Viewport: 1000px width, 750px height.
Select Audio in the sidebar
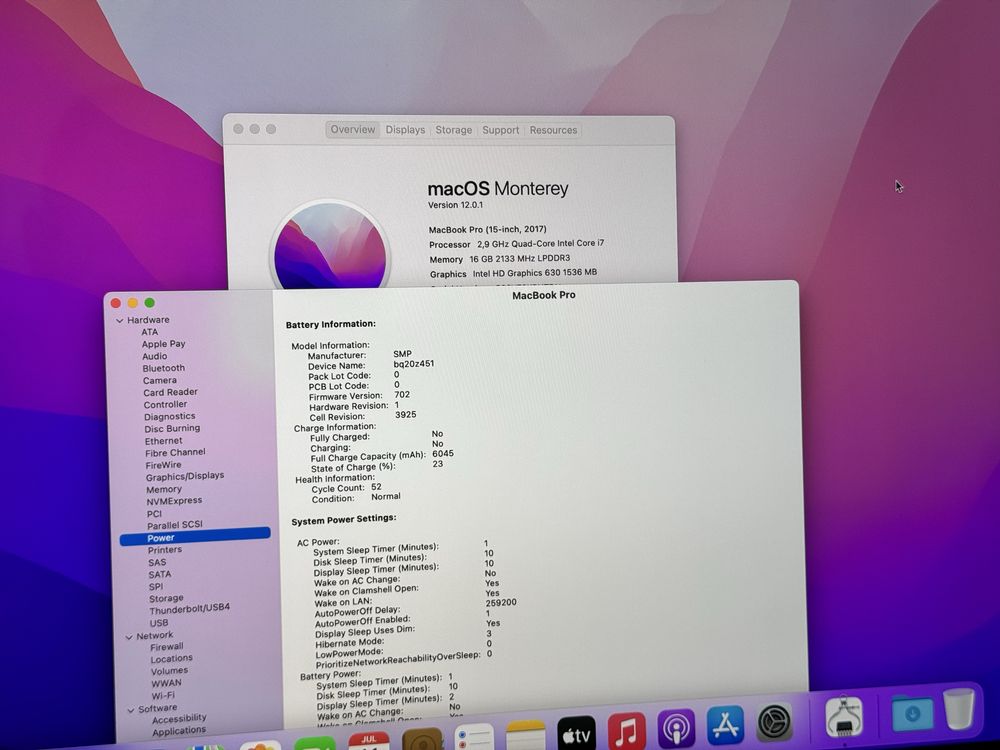pyautogui.click(x=154, y=356)
